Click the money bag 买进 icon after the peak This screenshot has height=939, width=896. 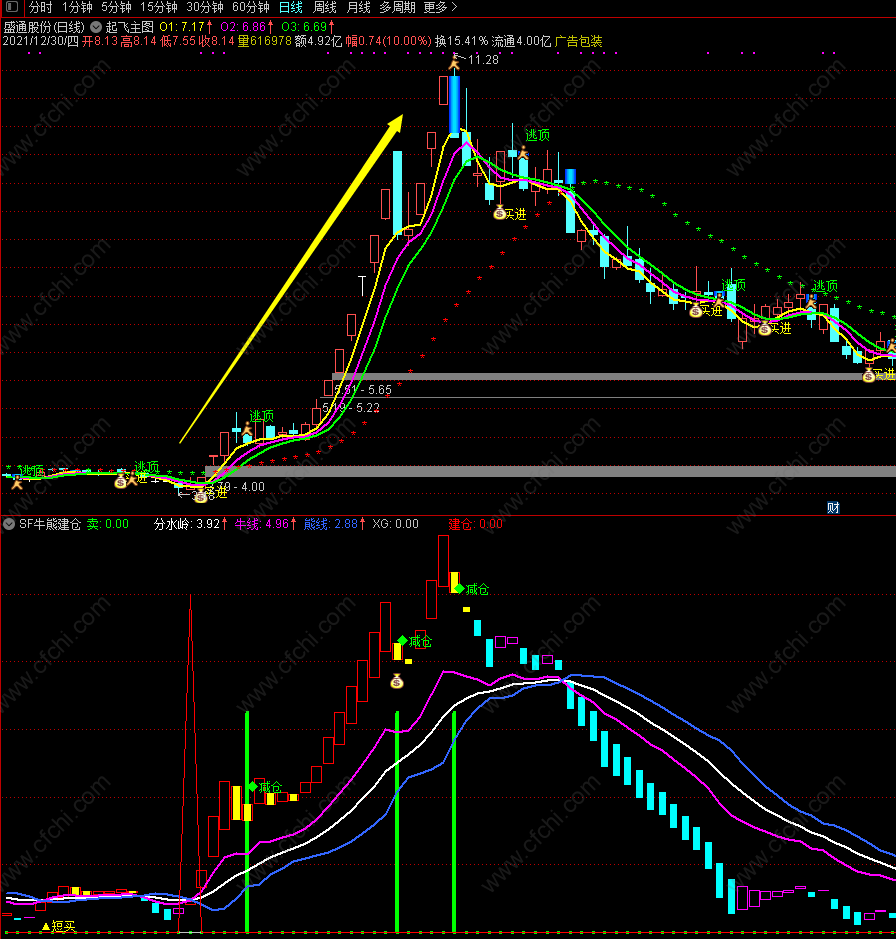point(500,213)
